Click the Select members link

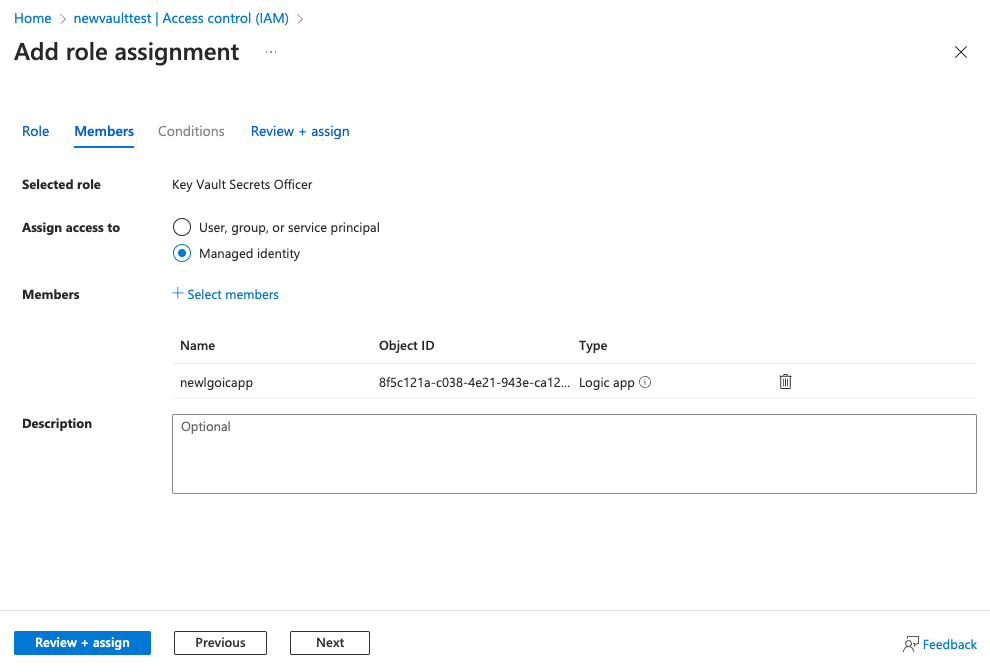pos(233,294)
